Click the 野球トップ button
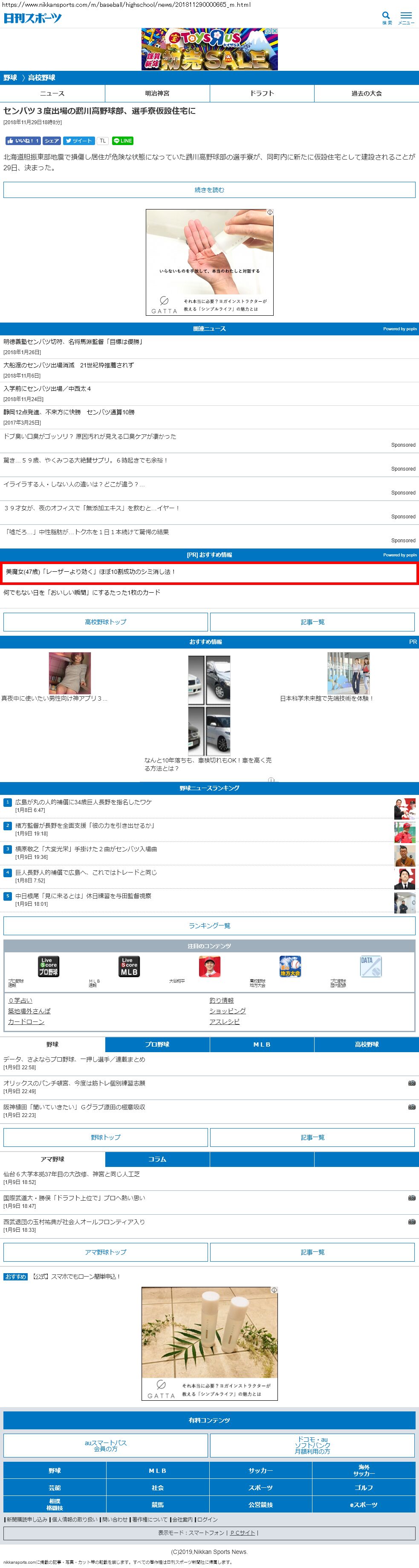Image resolution: width=419 pixels, height=1568 pixels. [106, 1137]
